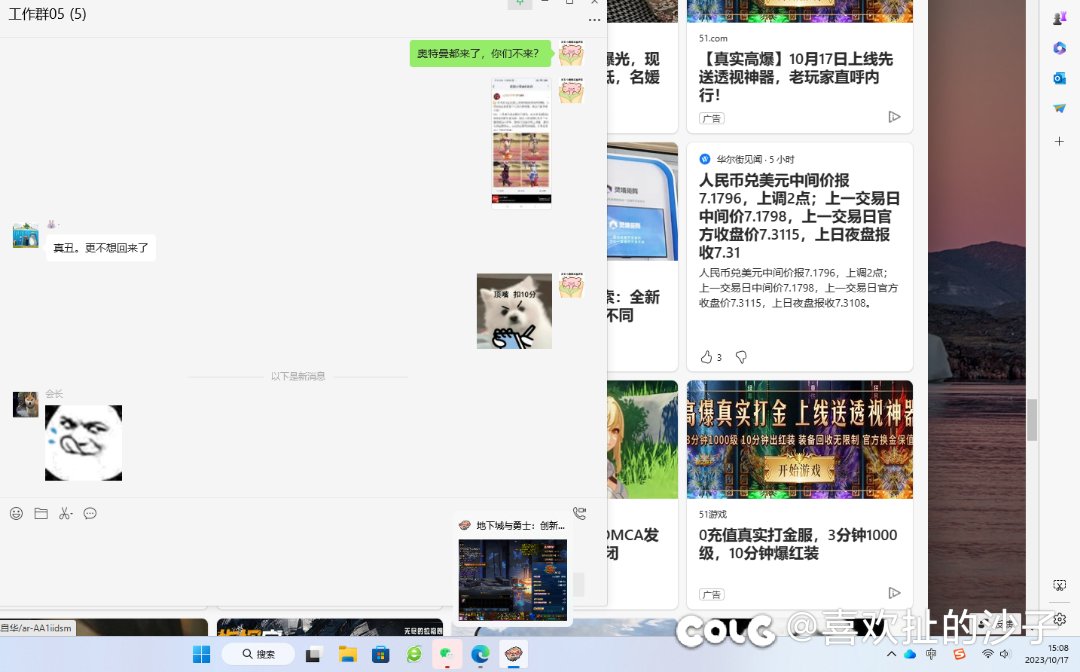1080x672 pixels.
Task: Open WeChat from the taskbar
Action: click(447, 654)
